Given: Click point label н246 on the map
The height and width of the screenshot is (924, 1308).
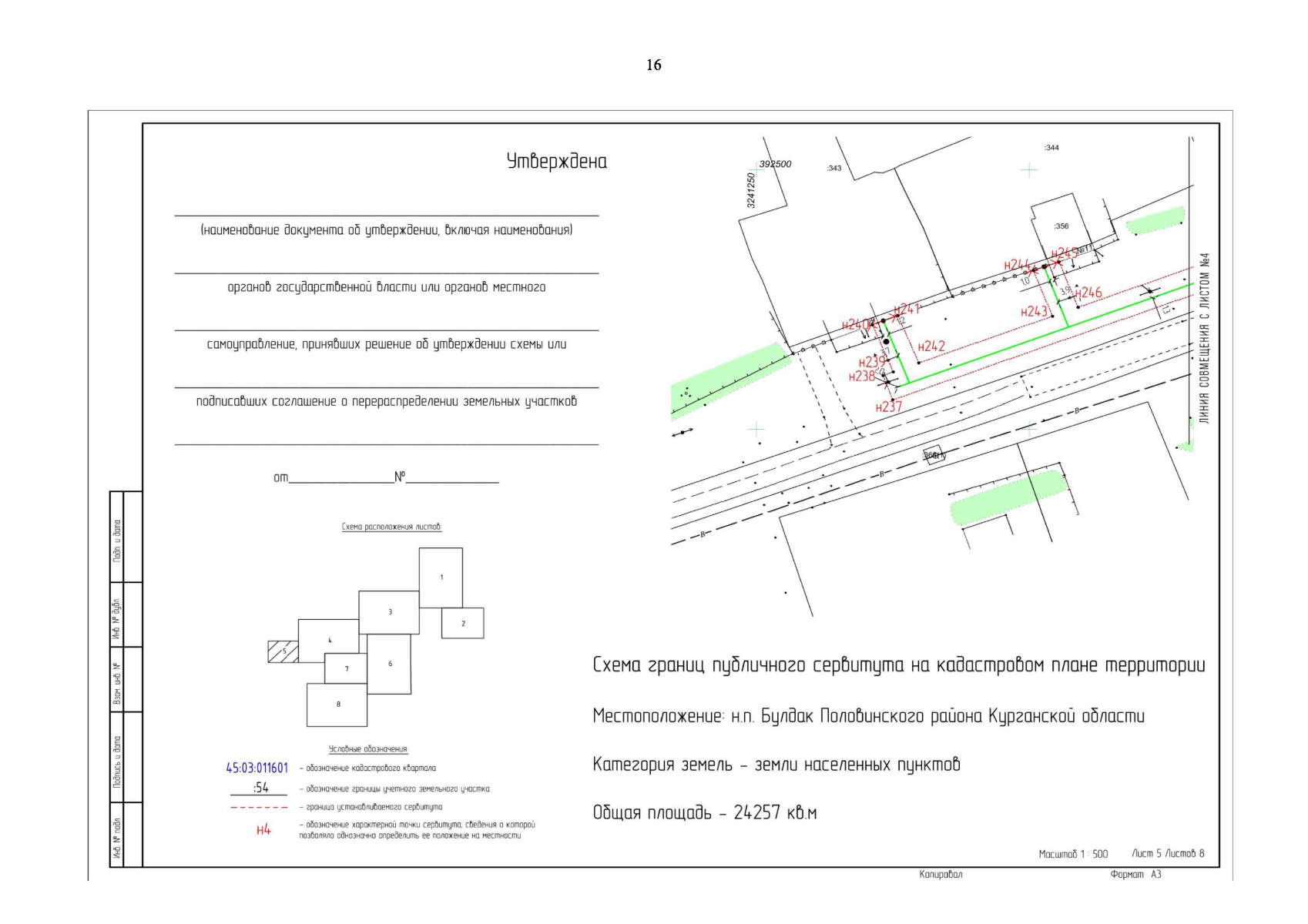Looking at the screenshot, I should (x=1088, y=293).
